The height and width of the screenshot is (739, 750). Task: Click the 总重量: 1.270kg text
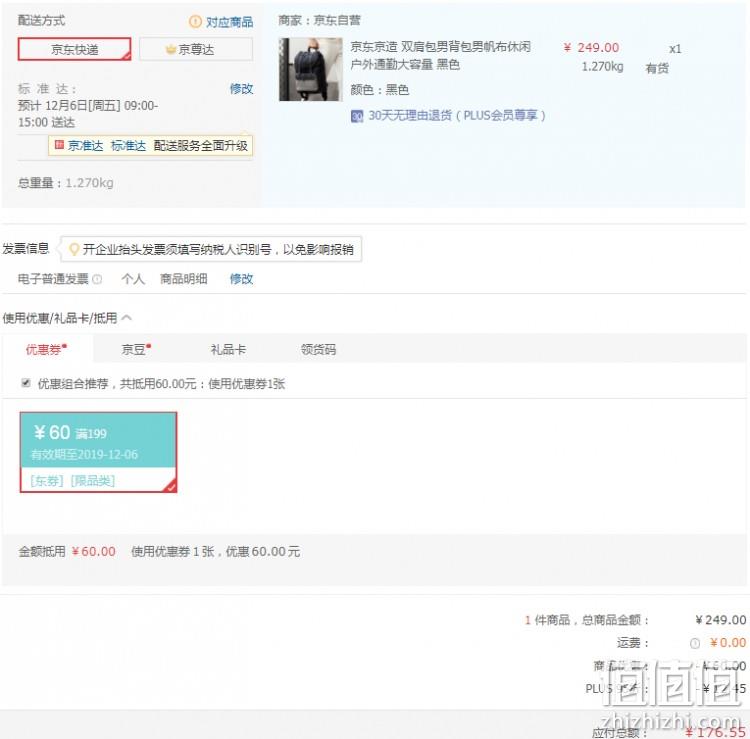coord(66,183)
